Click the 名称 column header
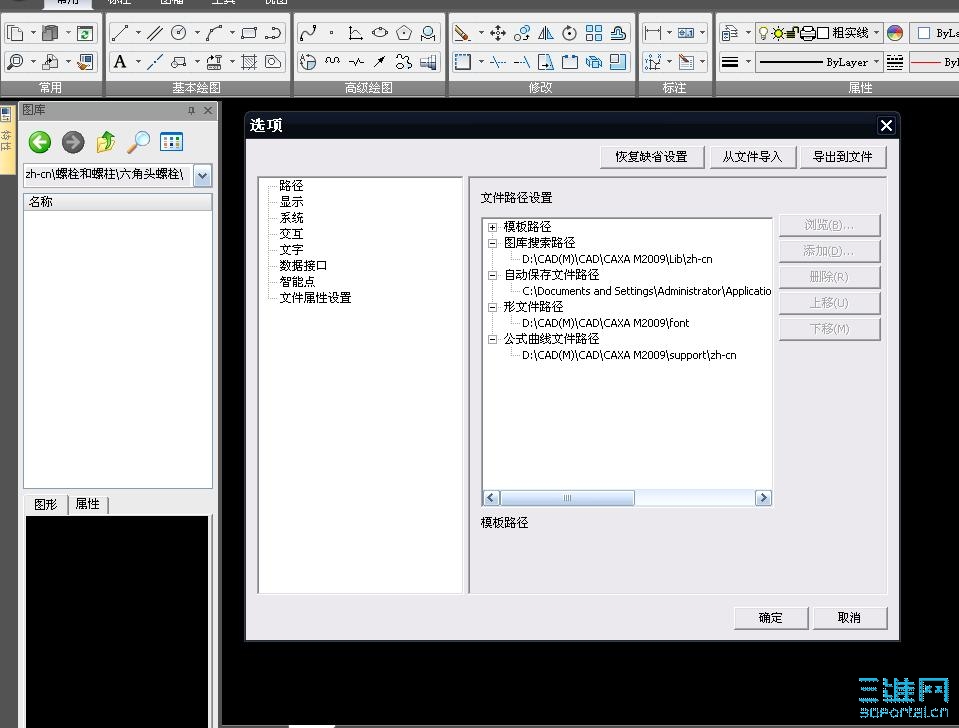This screenshot has width=959, height=728. [x=118, y=202]
